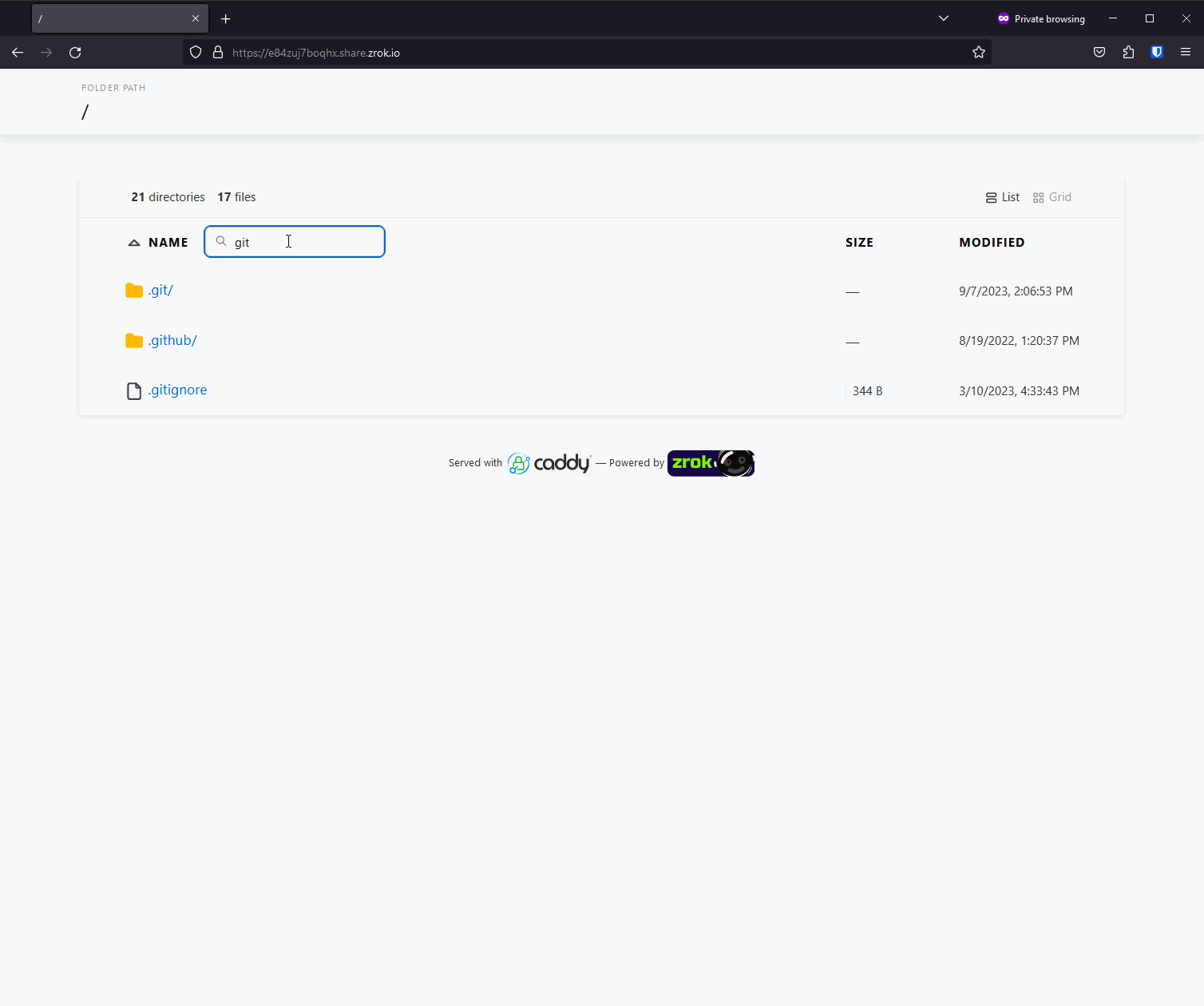Close the current browser tab
This screenshot has height=1006, width=1204.
coord(196,18)
